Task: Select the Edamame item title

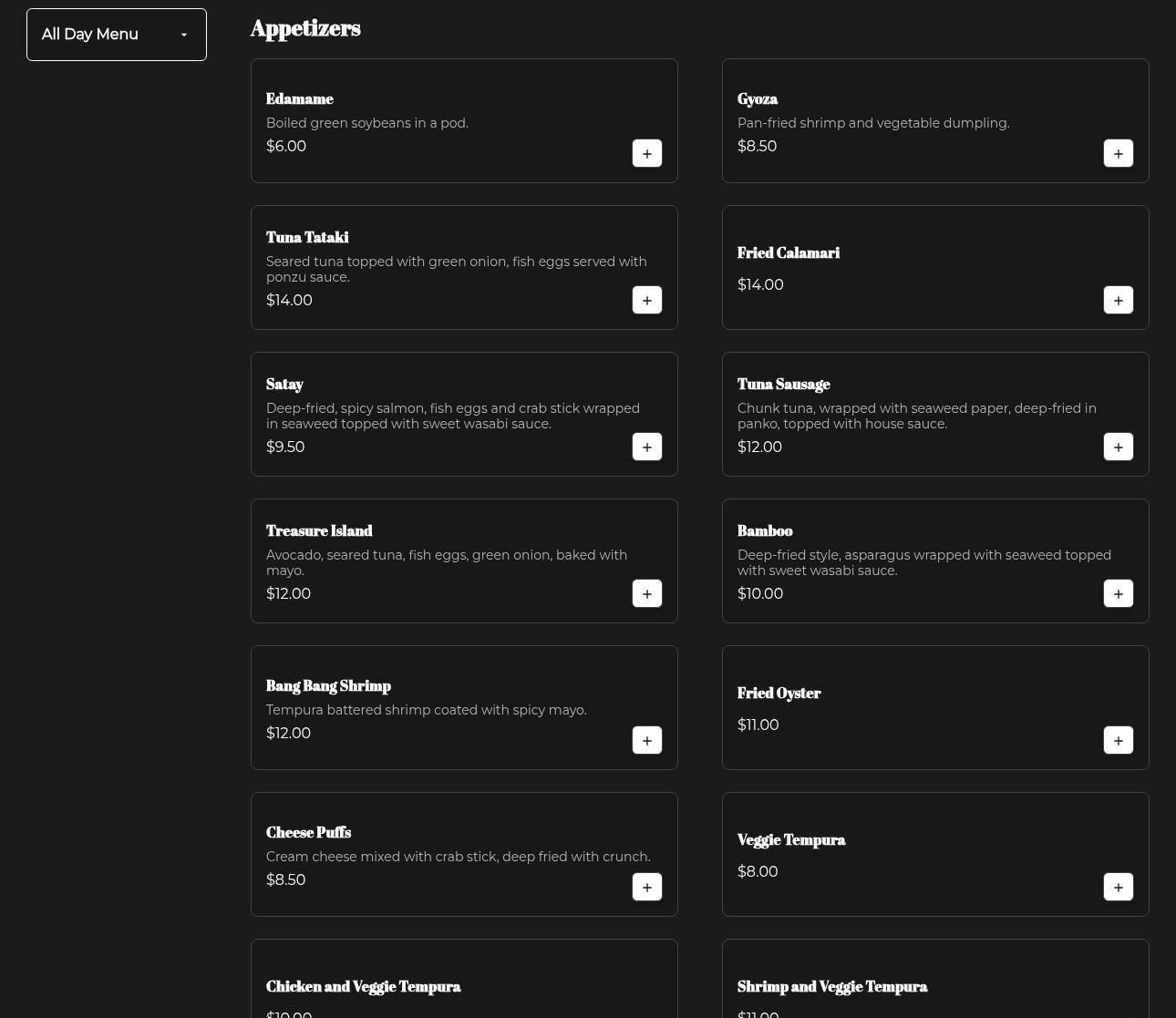Action: click(300, 99)
